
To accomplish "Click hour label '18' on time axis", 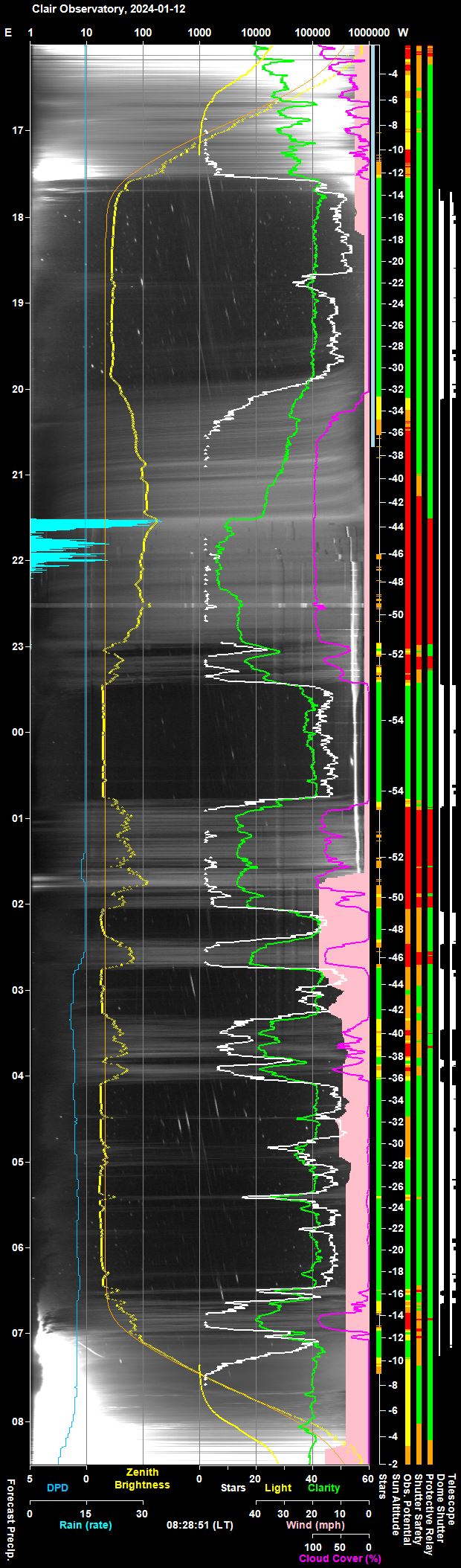I will point(17,217).
